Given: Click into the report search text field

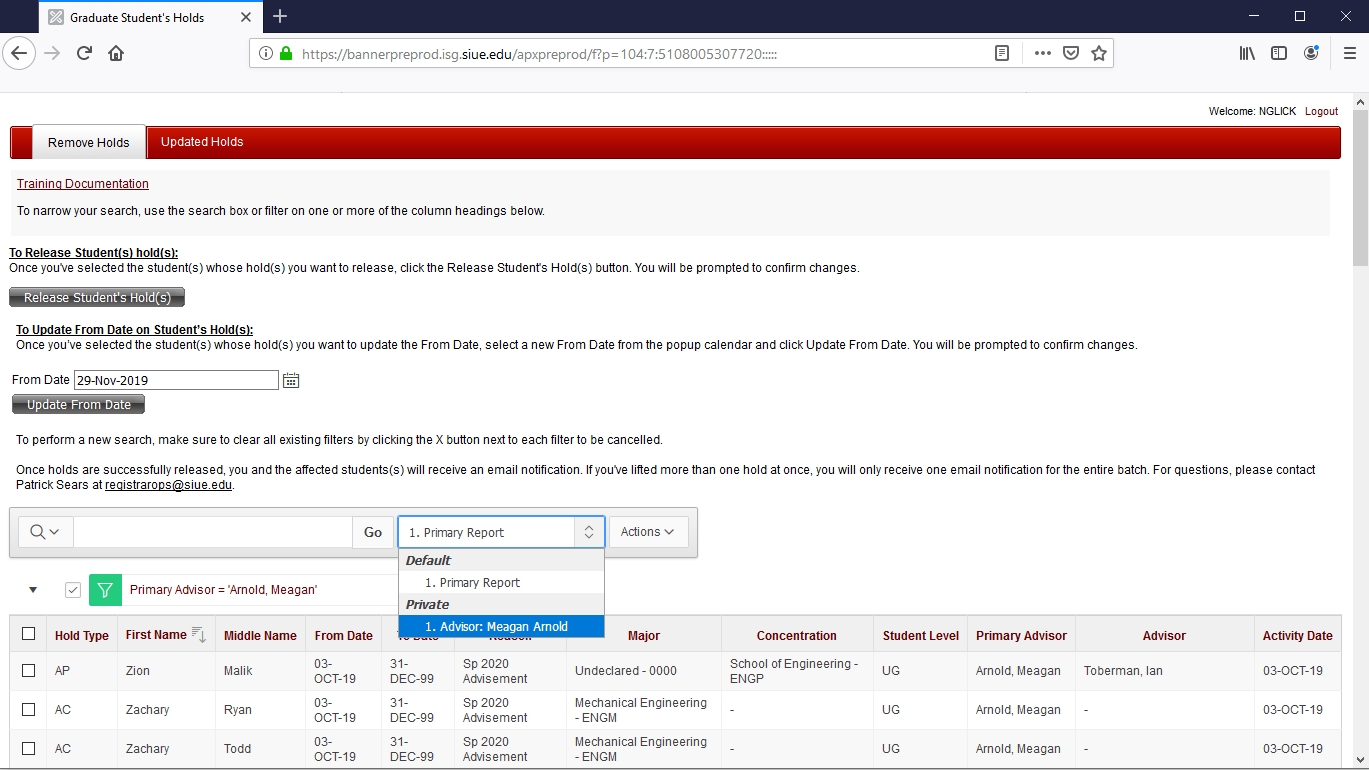Looking at the screenshot, I should click(x=212, y=532).
